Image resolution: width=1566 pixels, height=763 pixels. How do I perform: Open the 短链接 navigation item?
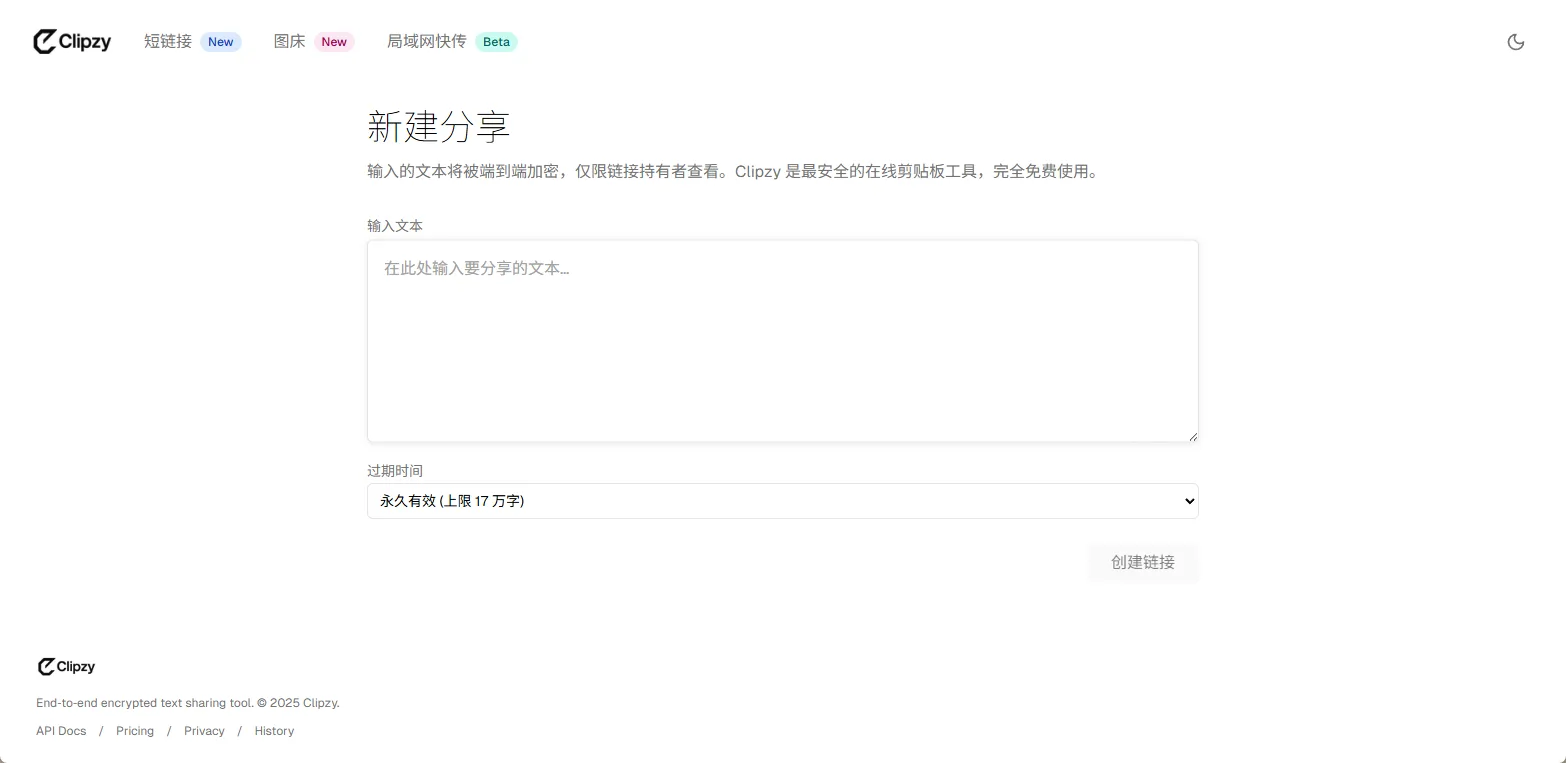click(x=168, y=42)
